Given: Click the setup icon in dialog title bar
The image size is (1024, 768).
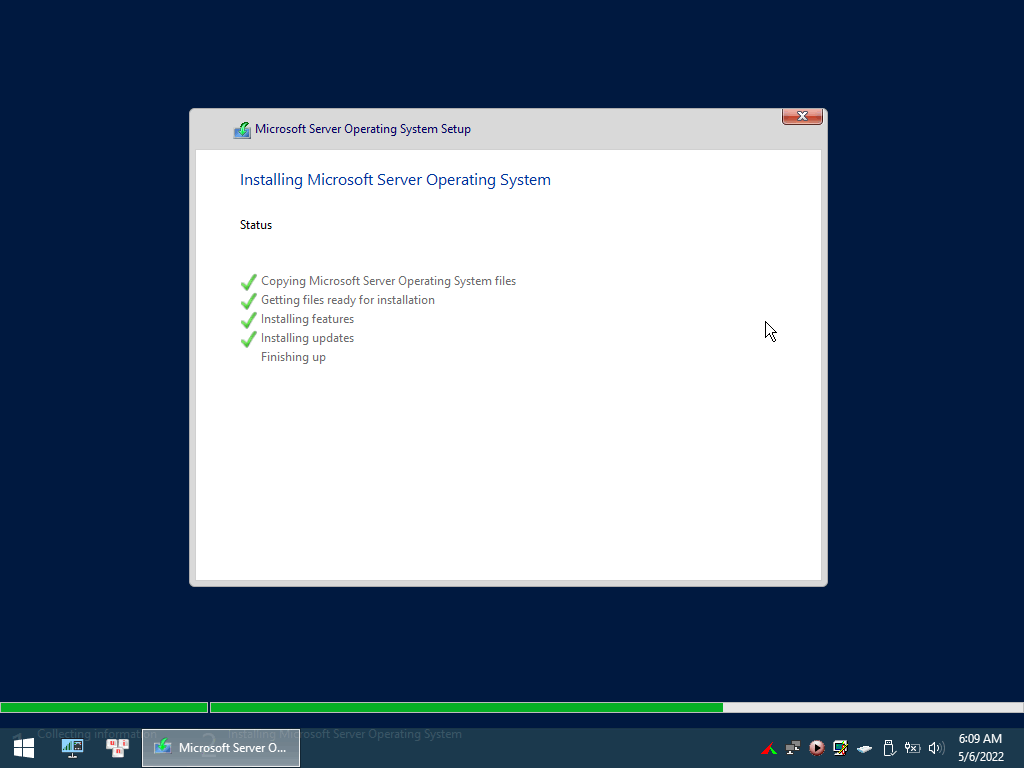Looking at the screenshot, I should pos(242,130).
